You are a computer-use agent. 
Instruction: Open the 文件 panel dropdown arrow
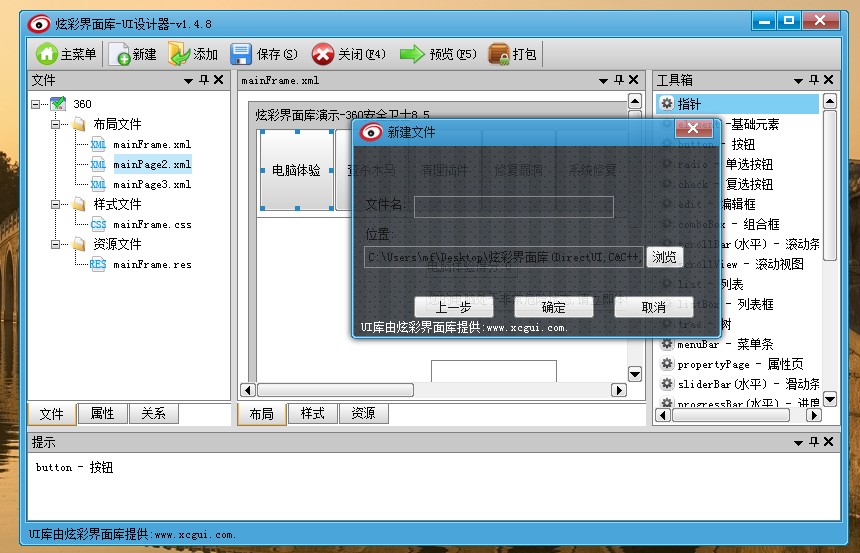click(x=188, y=80)
